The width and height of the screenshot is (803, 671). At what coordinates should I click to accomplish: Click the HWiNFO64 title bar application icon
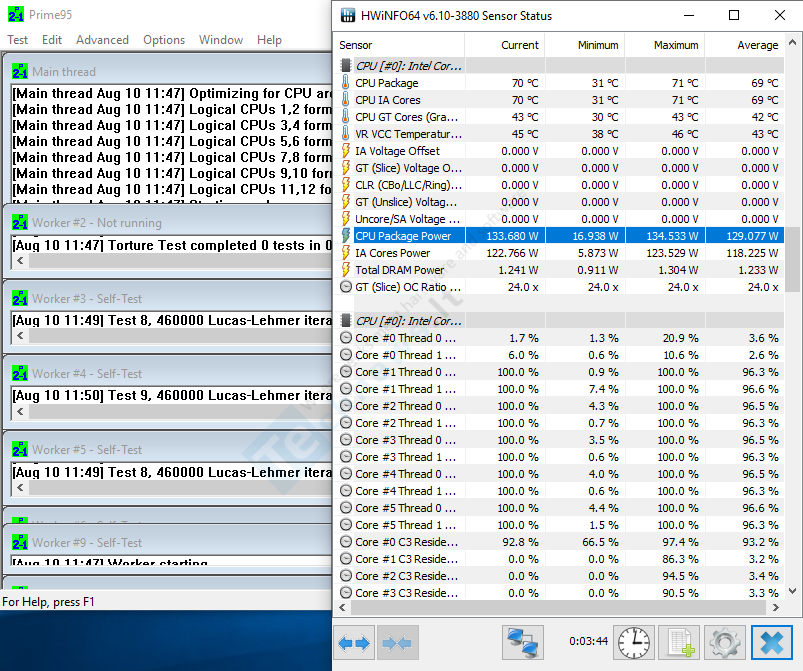tap(348, 16)
